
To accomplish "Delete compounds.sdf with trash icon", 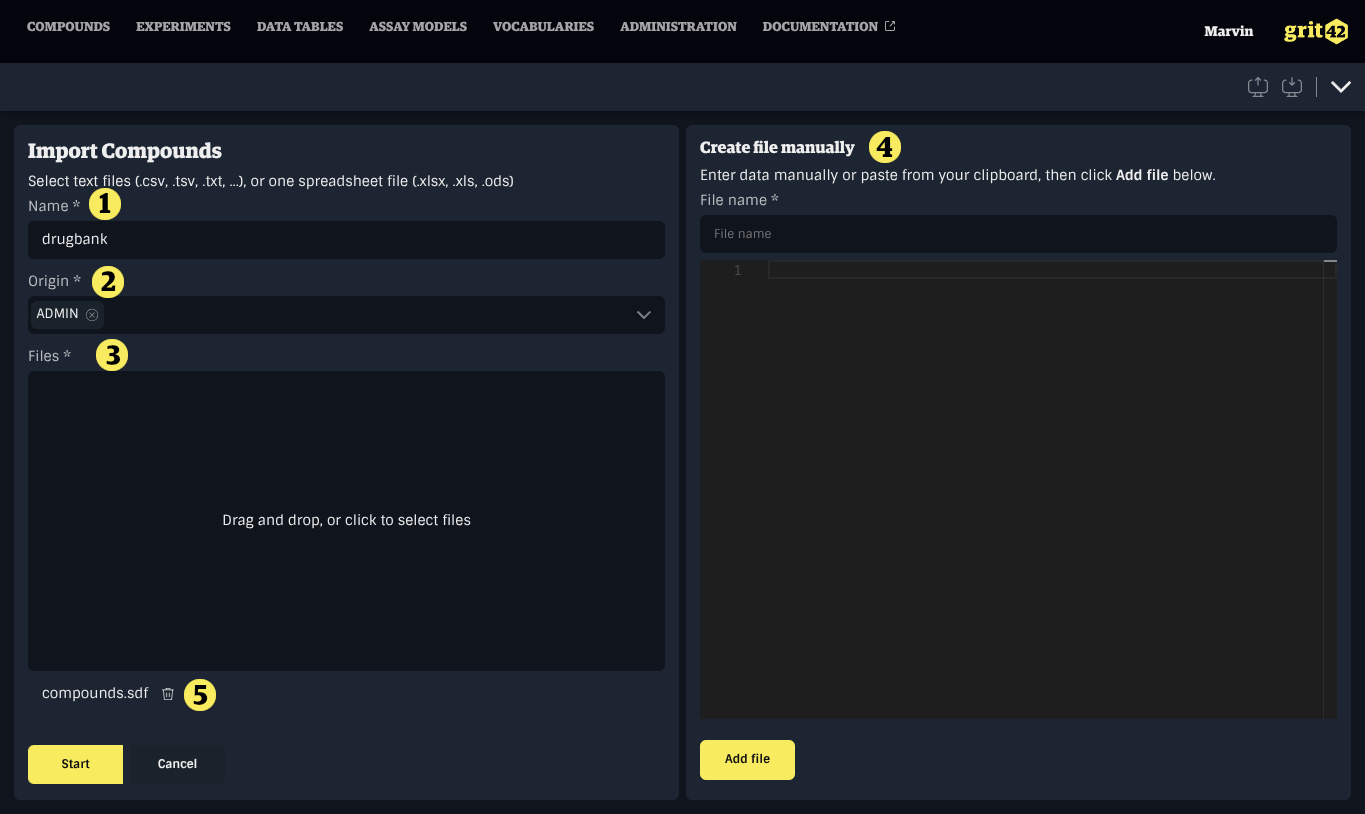I will tap(168, 694).
